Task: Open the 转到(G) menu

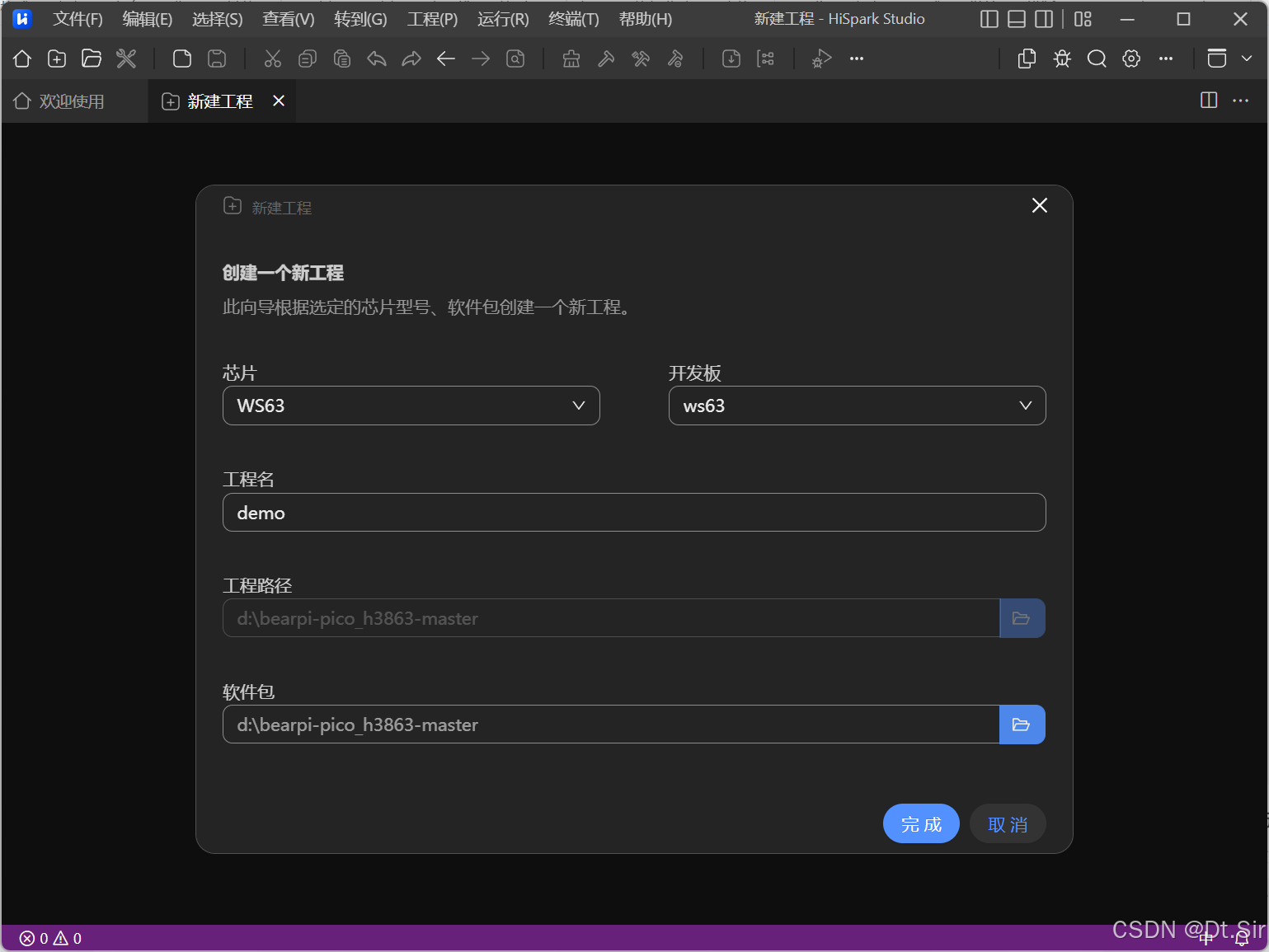Action: 360,19
